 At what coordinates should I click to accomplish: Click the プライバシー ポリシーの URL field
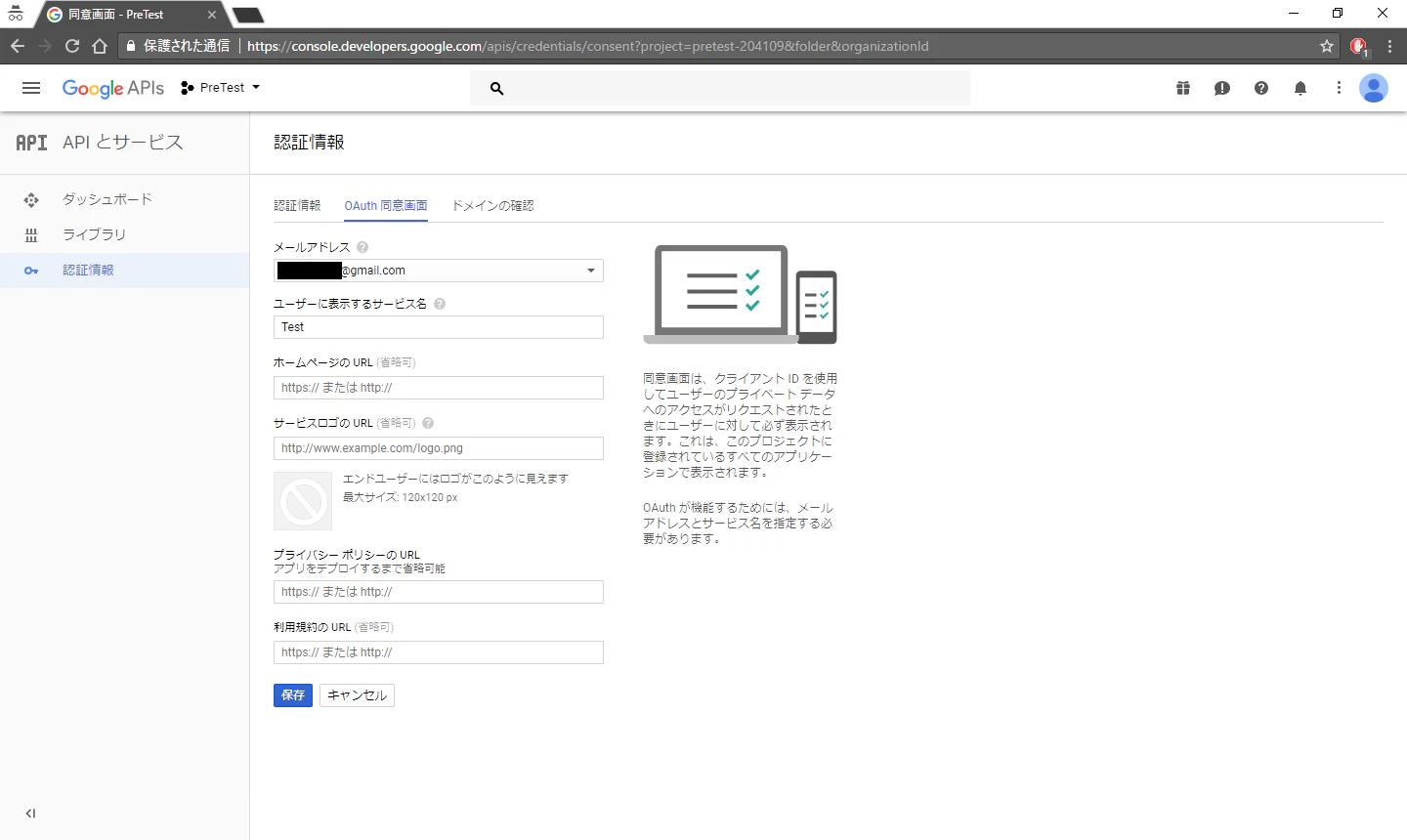[439, 592]
